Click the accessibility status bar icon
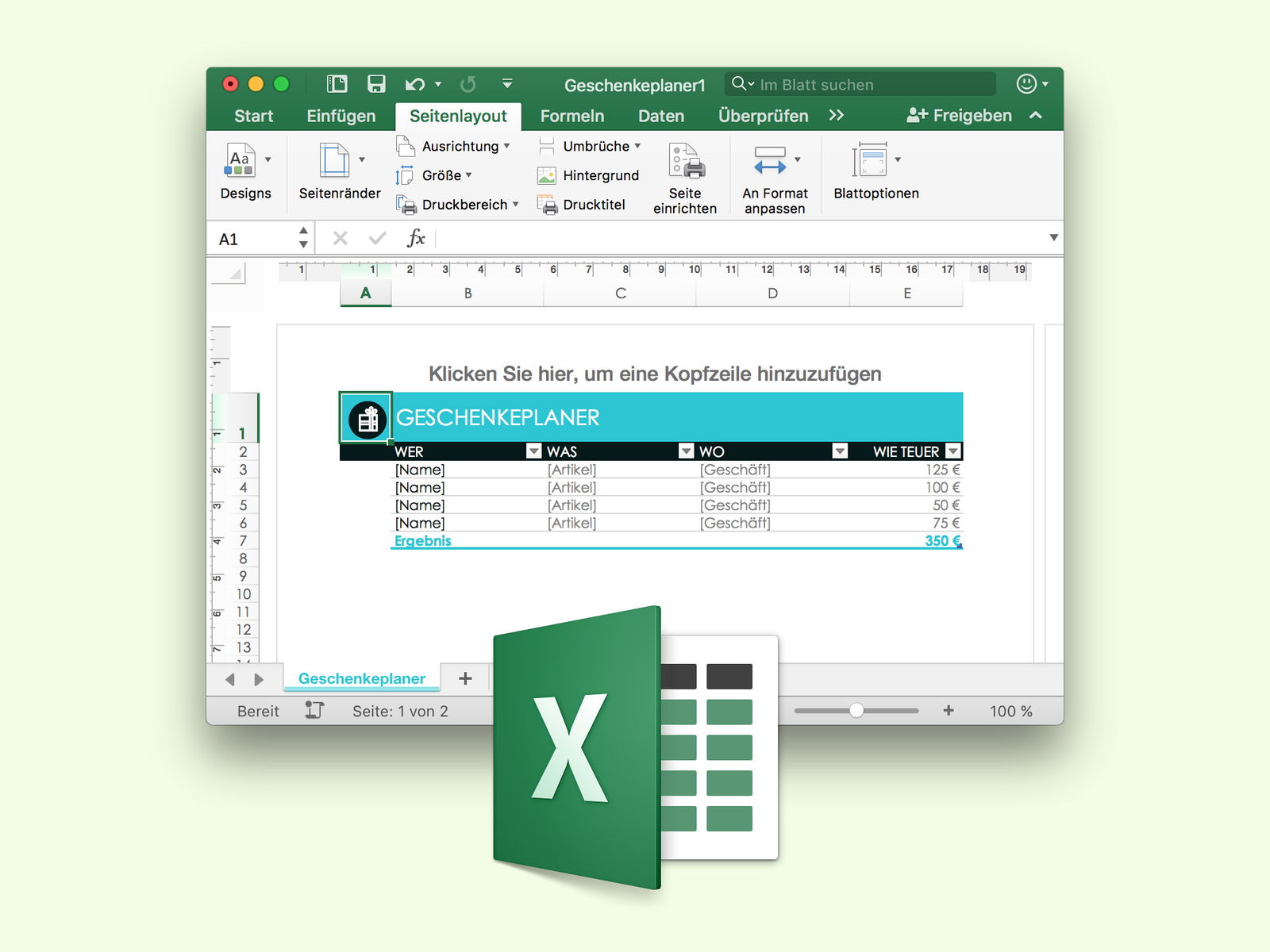 coord(314,711)
